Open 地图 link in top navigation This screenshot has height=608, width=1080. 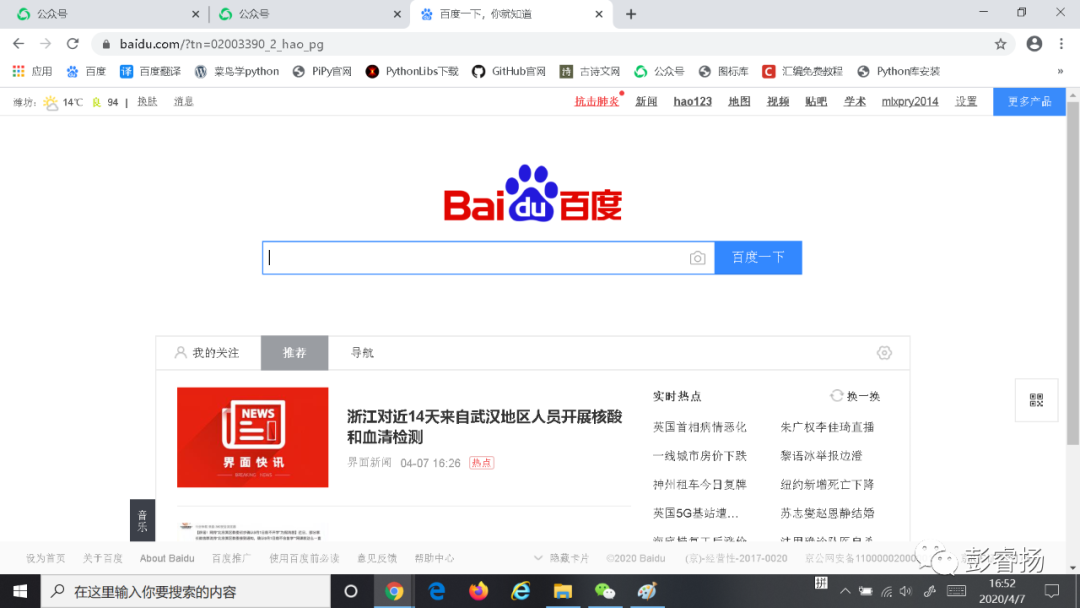pos(739,101)
